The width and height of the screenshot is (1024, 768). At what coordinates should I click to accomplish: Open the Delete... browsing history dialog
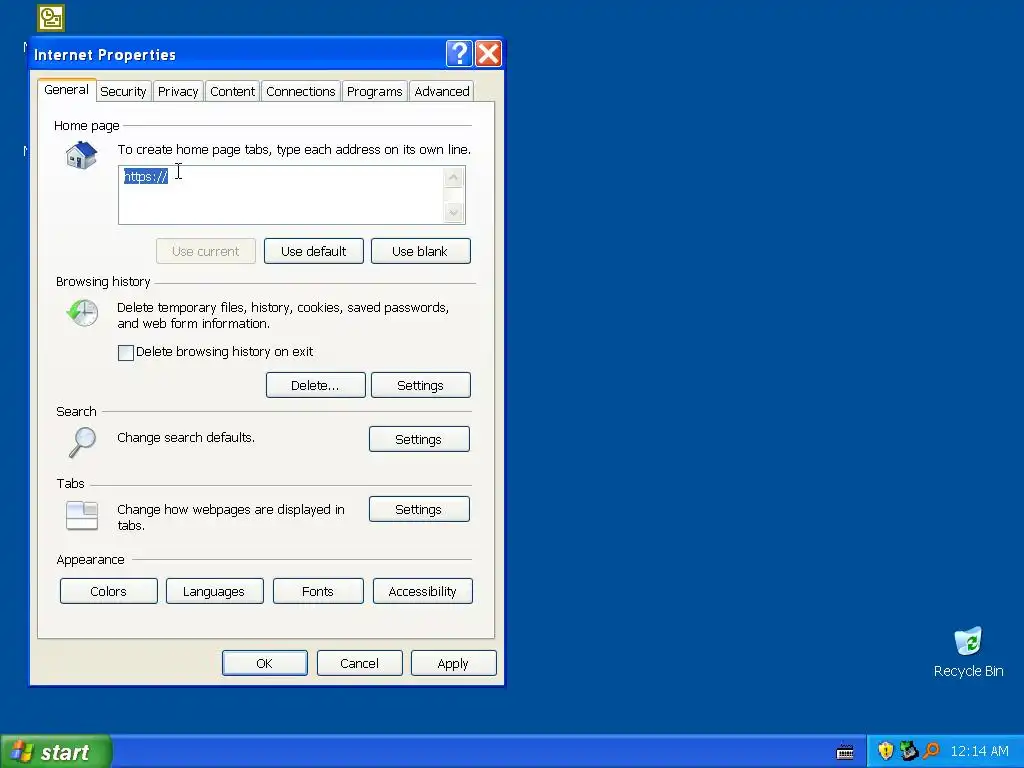pyautogui.click(x=315, y=385)
